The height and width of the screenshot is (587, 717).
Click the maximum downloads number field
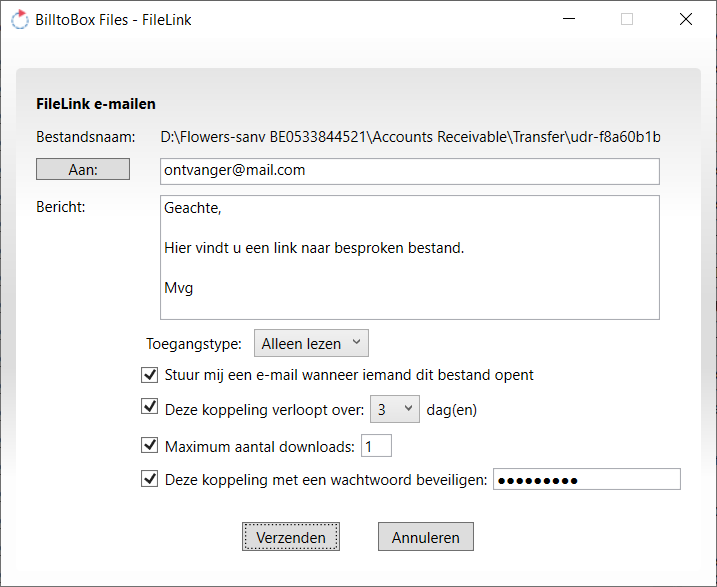point(376,446)
